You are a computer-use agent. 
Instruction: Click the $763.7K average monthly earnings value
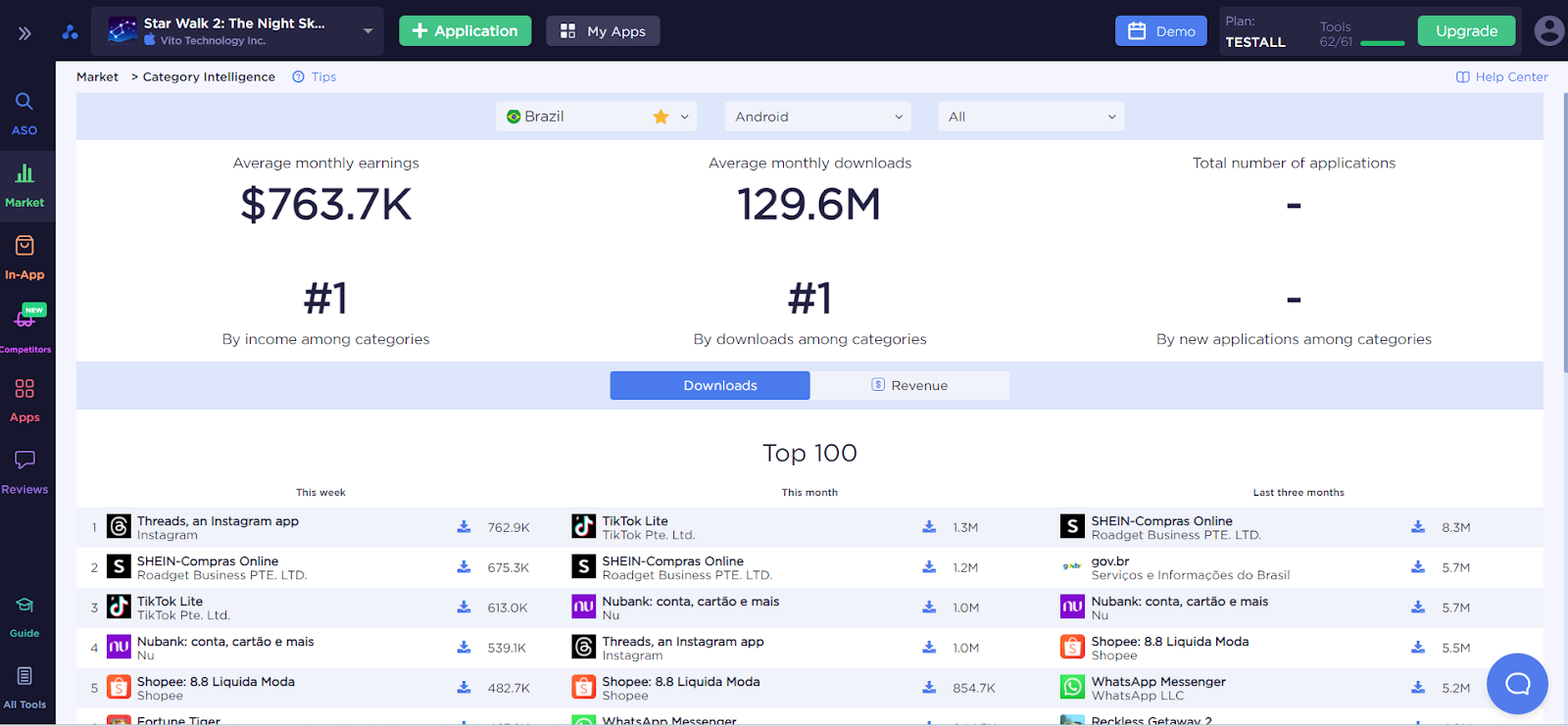[326, 205]
